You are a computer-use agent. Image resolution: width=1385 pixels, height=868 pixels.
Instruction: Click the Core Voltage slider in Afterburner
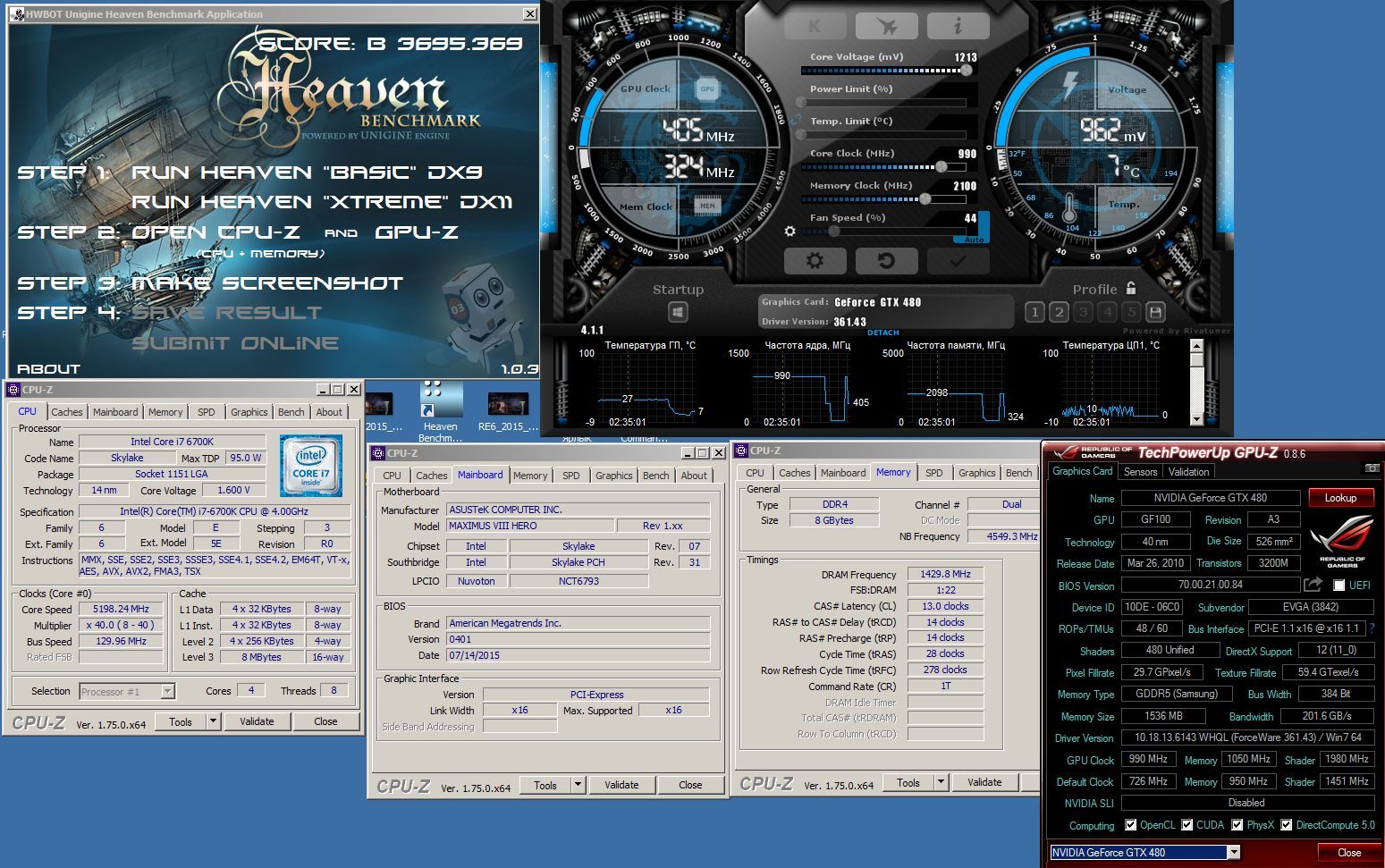click(882, 71)
